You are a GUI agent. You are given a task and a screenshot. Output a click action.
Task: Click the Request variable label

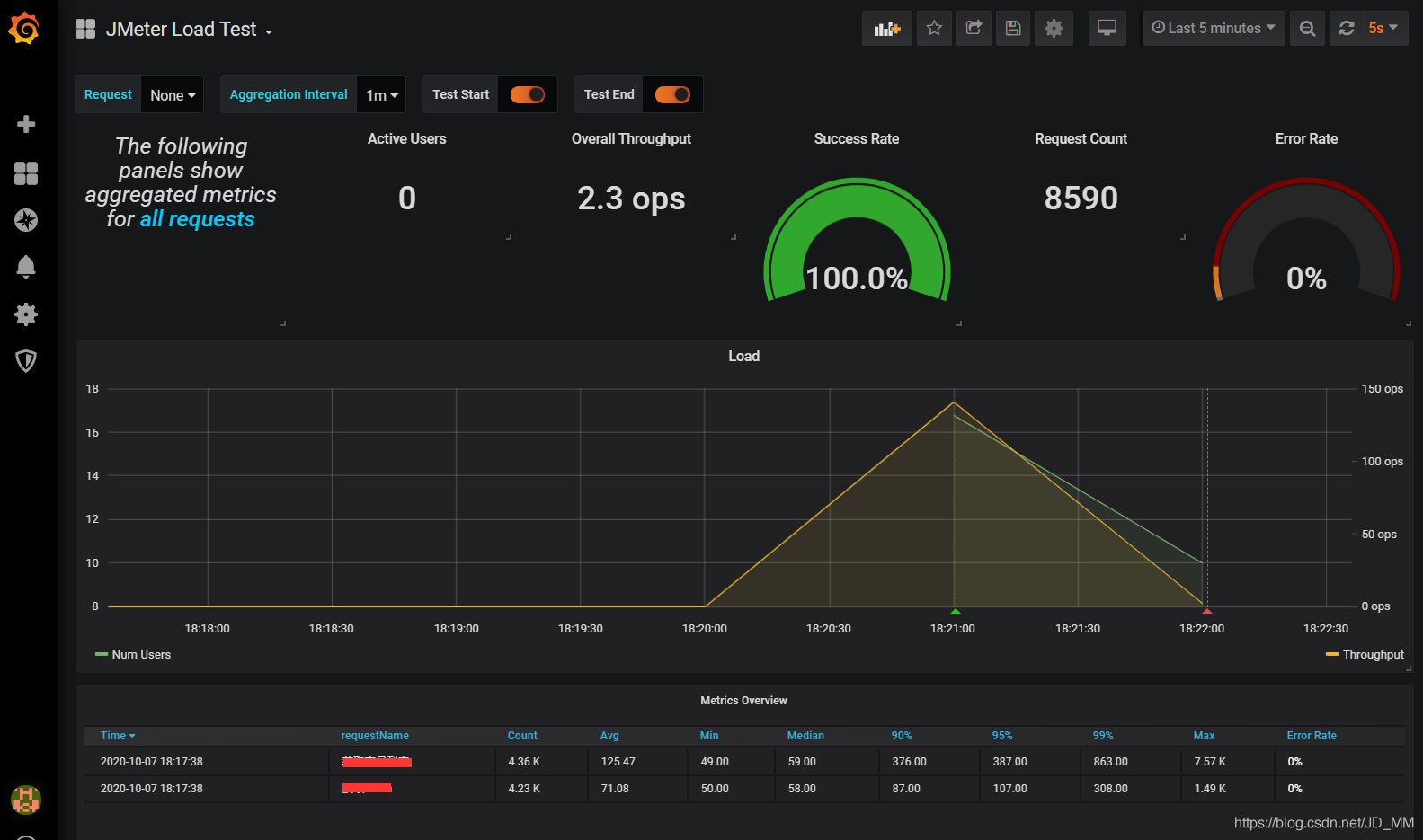(x=108, y=94)
